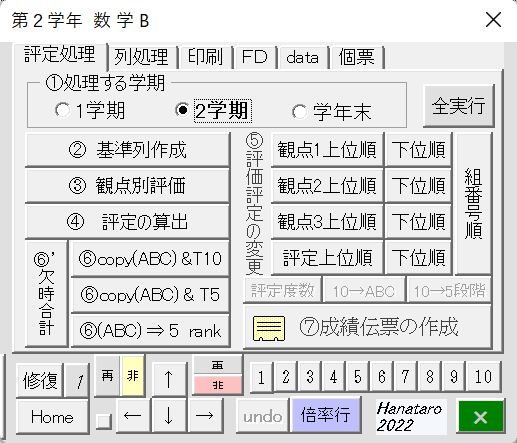Screen dimensions: 517x443
Task: Open the 印刷 tab
Action: pos(206,57)
